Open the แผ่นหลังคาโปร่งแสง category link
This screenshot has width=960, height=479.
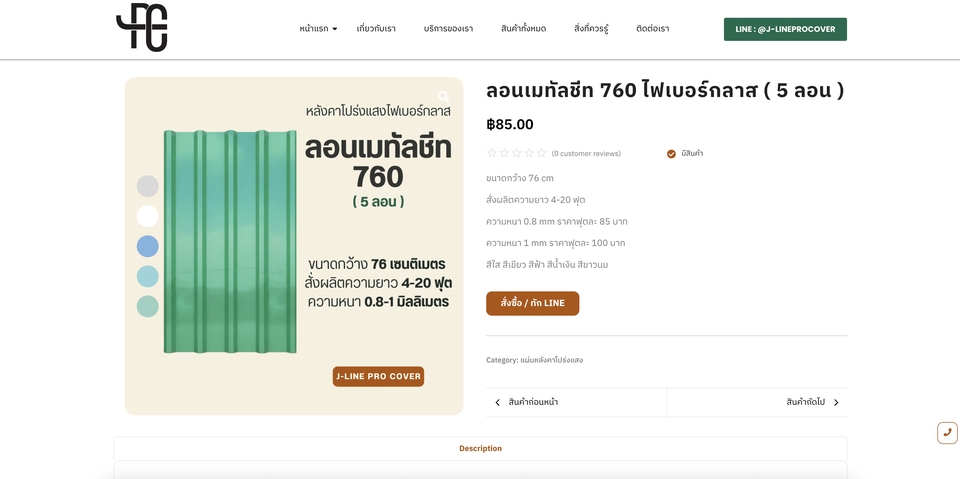[551, 360]
